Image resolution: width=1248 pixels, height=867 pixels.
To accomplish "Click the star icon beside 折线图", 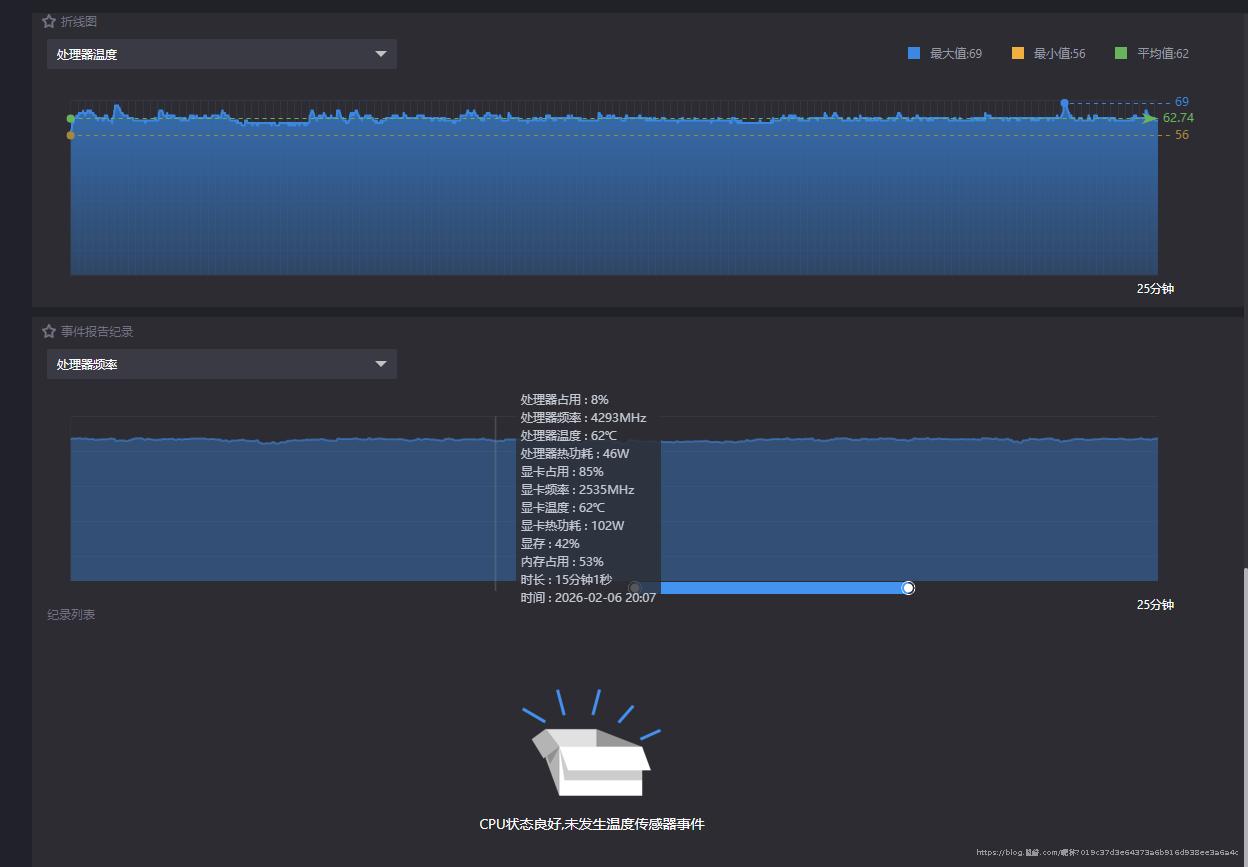I will 49,21.
